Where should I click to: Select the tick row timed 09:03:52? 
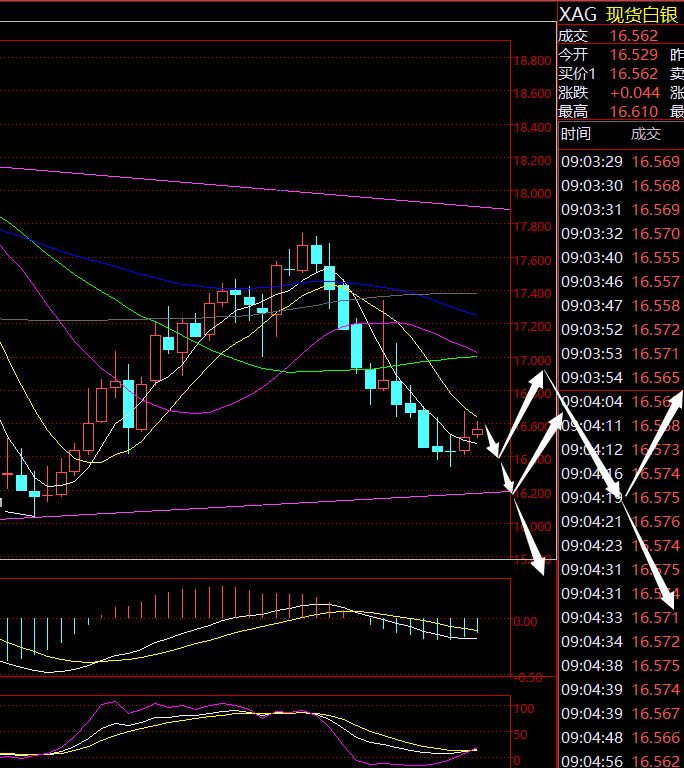coord(621,330)
